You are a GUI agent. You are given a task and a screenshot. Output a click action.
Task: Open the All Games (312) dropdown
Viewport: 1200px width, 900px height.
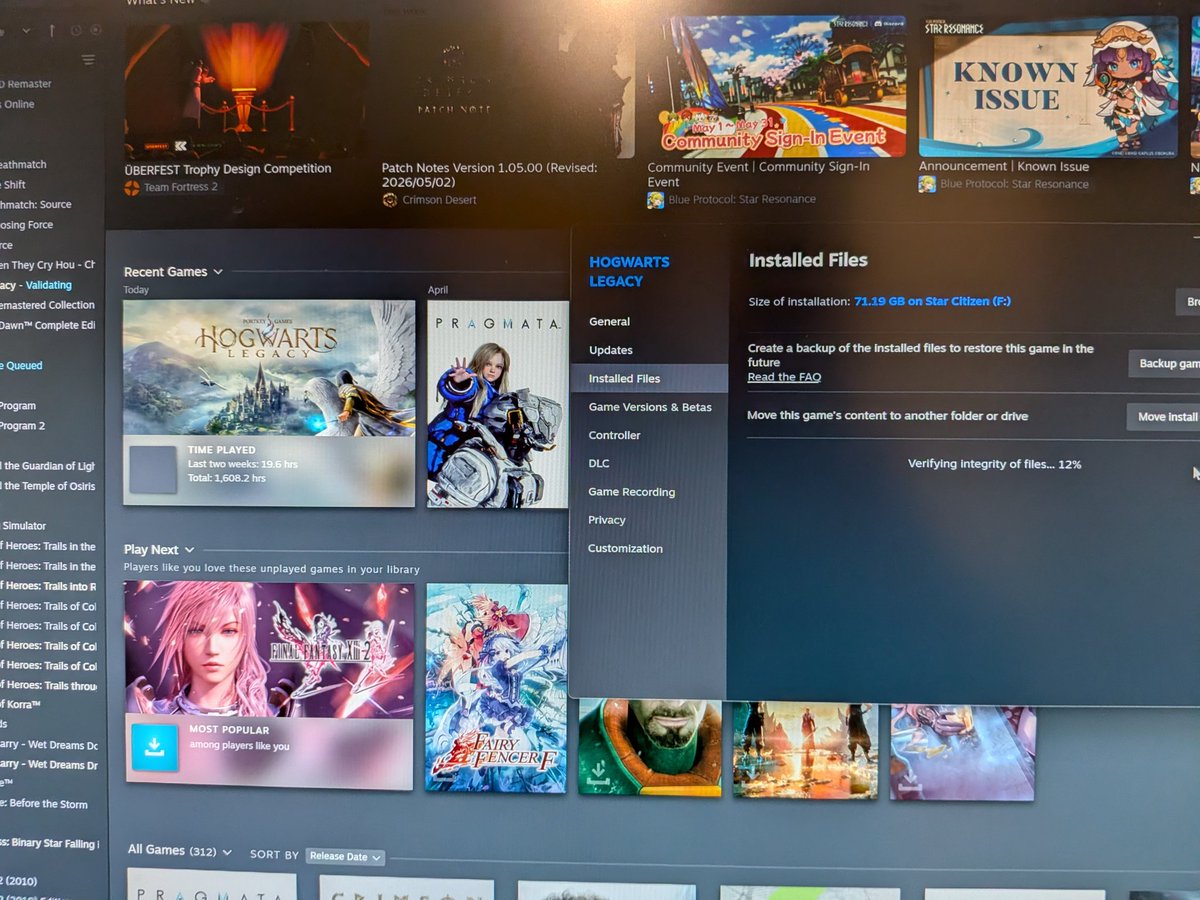point(179,850)
